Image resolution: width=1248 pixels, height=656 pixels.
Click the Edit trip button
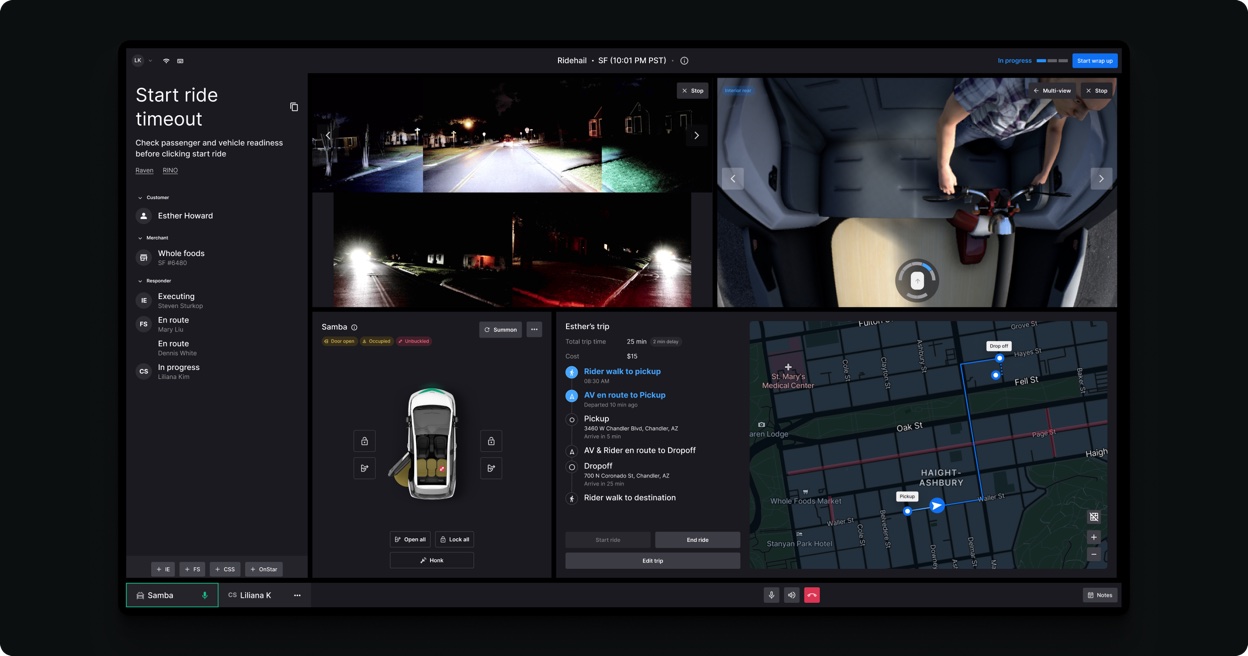click(653, 561)
